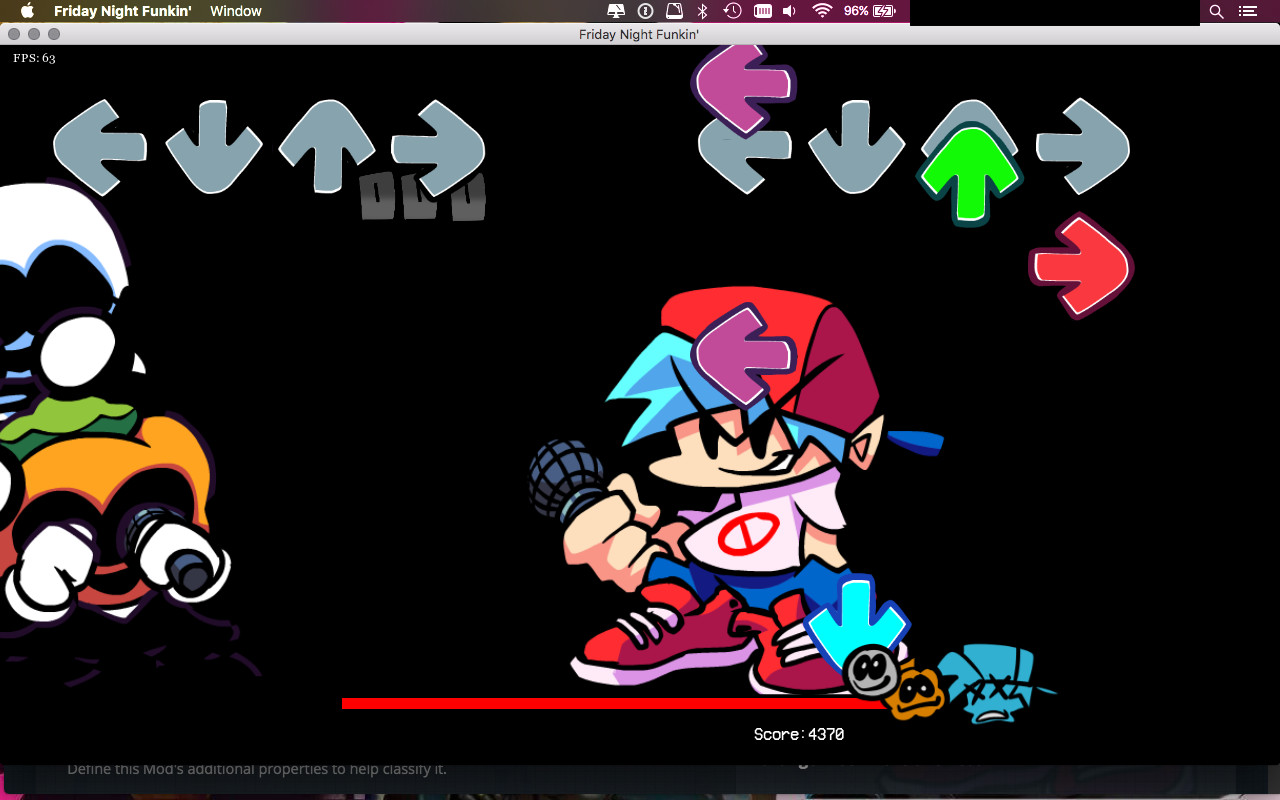Click the red right arrow note
1280x800 pixels.
pos(1080,266)
